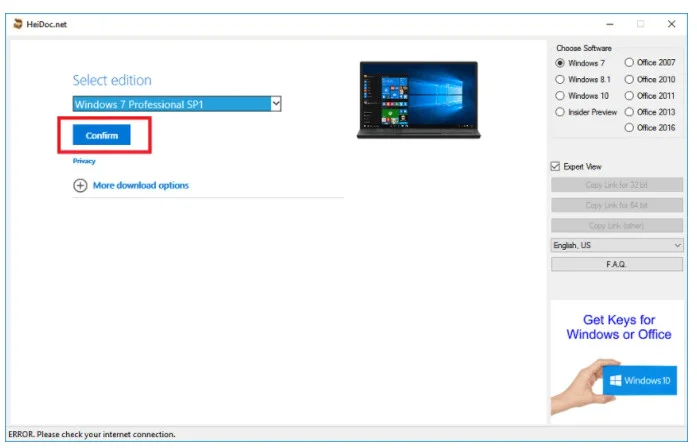Click the F.A.Q. button
Viewport: 697px width, 448px height.
pyautogui.click(x=617, y=264)
